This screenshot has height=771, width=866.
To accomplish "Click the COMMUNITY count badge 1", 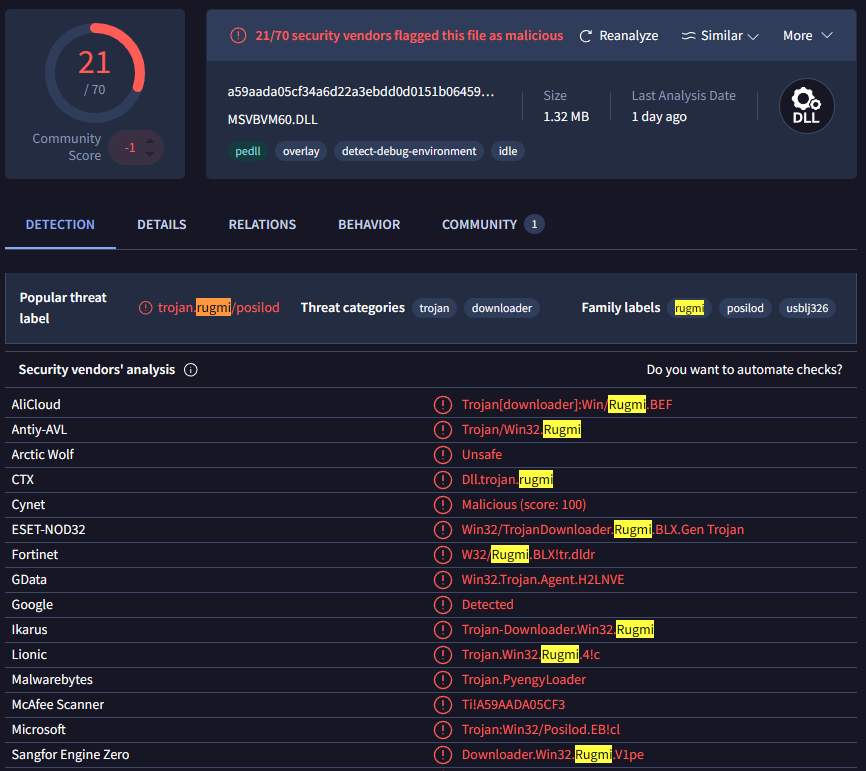I will pos(534,224).
